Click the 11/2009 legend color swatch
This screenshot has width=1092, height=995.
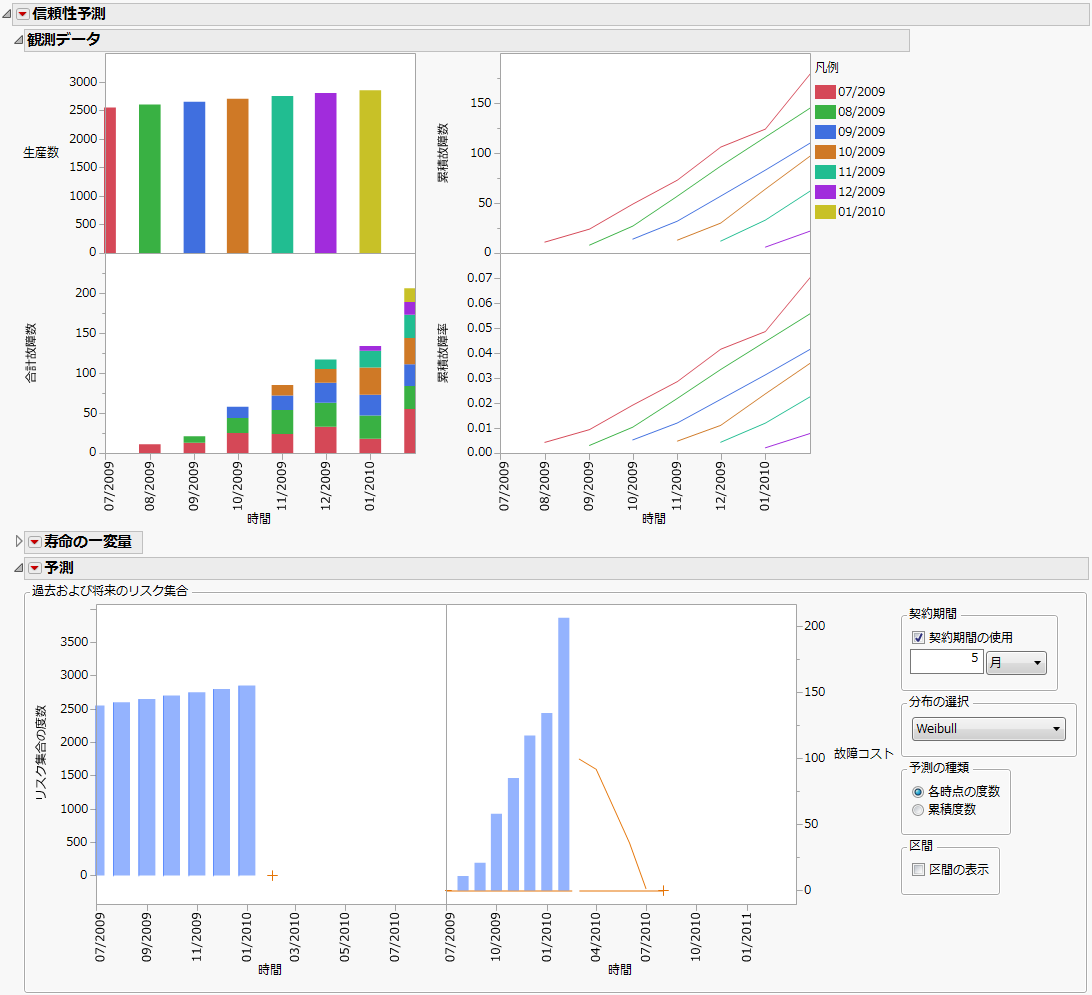(x=825, y=172)
